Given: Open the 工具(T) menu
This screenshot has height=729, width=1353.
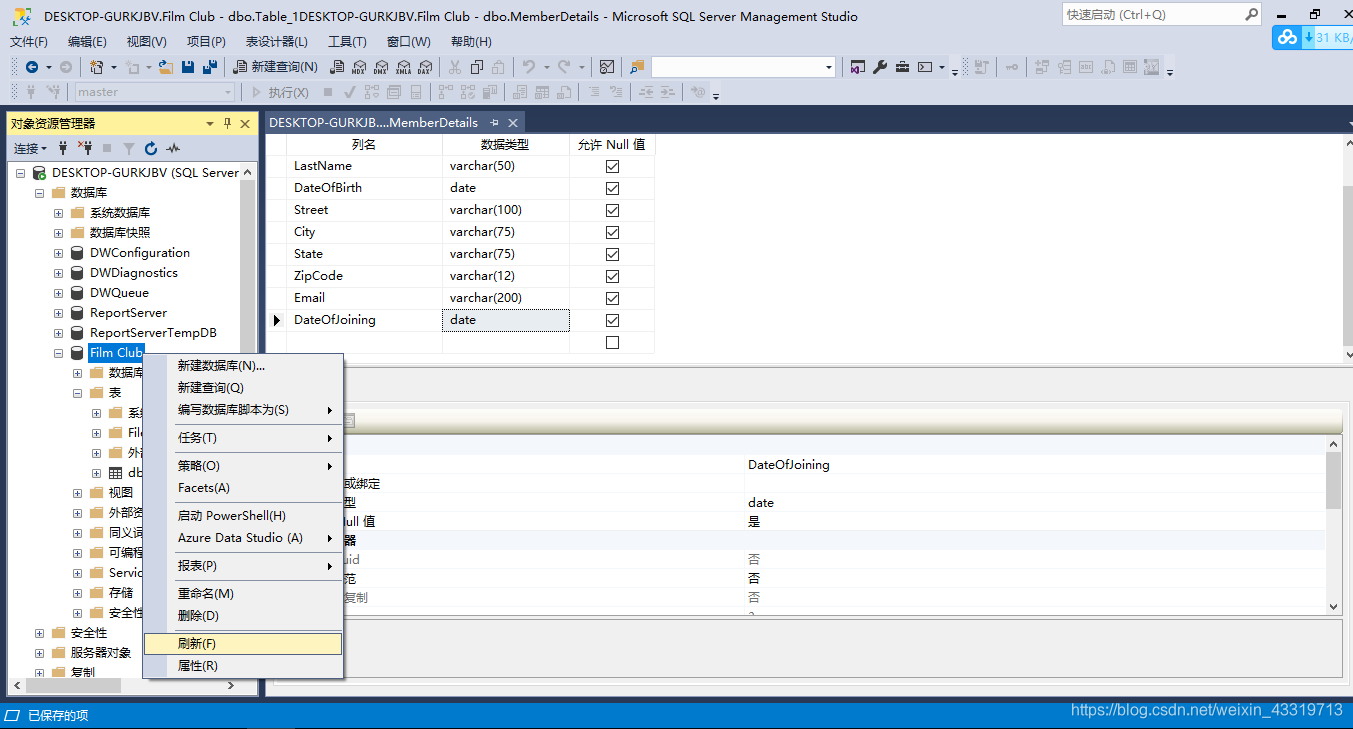Looking at the screenshot, I should [347, 41].
